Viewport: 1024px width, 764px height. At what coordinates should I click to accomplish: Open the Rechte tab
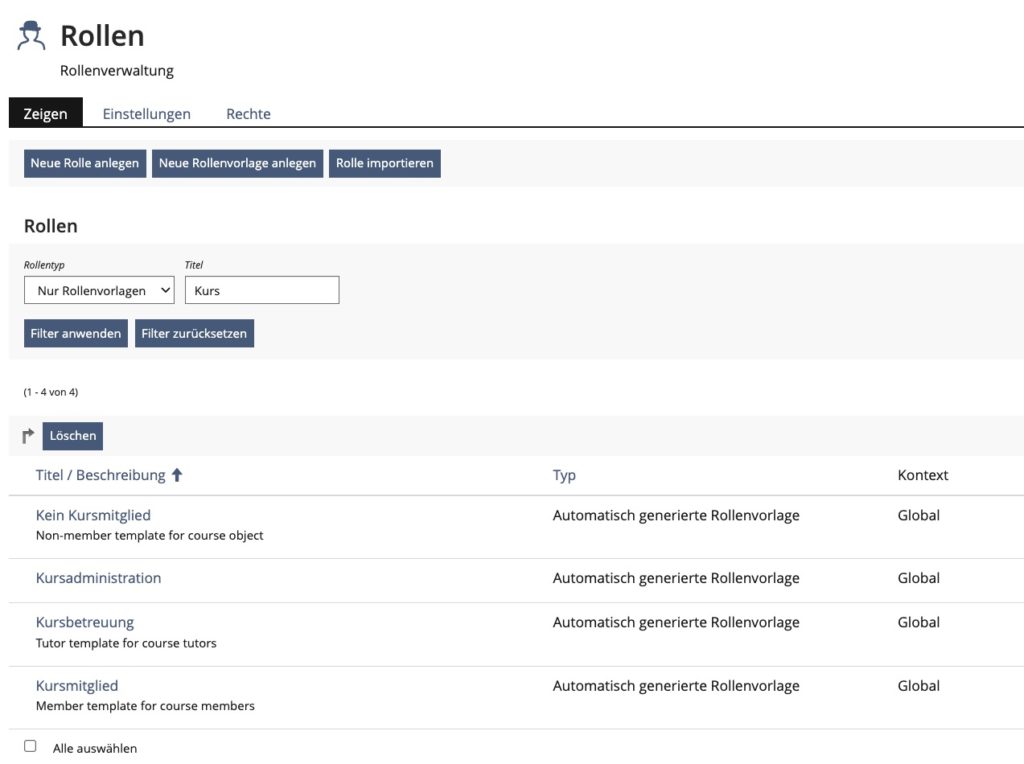coord(248,114)
